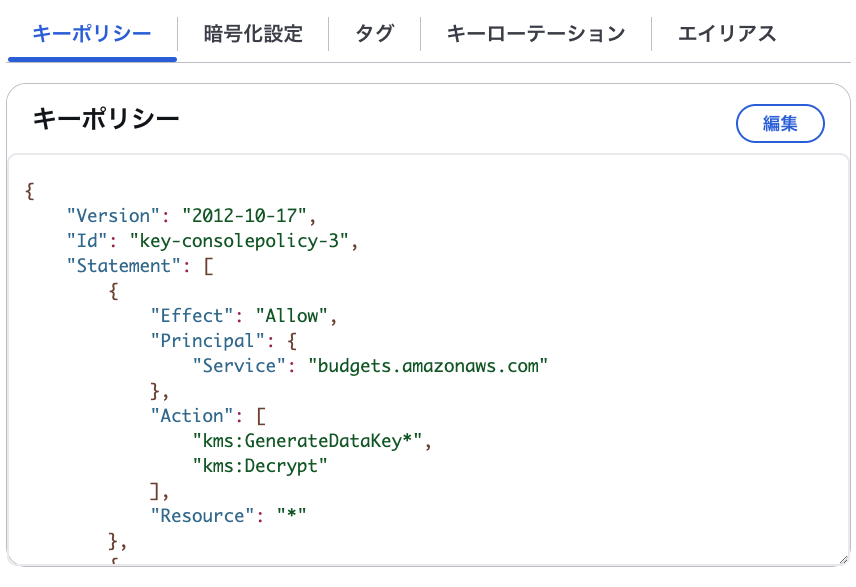Click the "kms:Decrypt" action line
This screenshot has height=587, width=856.
tap(260, 465)
